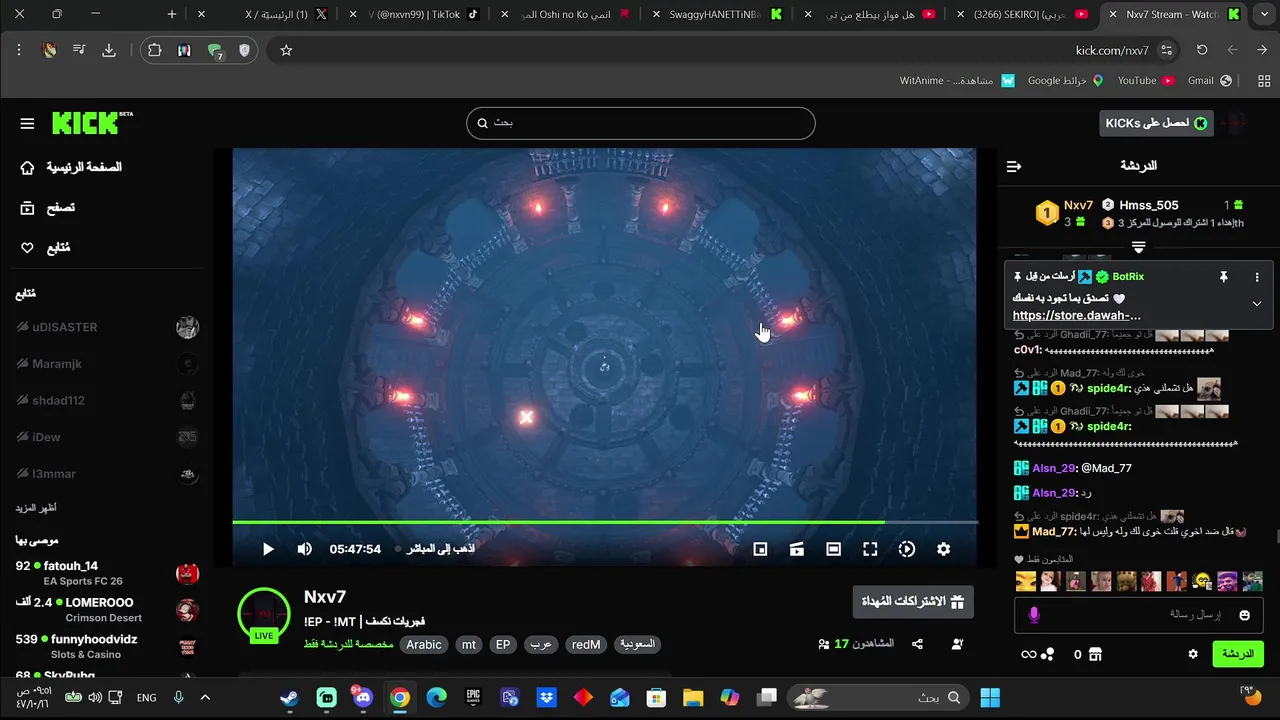Image resolution: width=1280 pixels, height=720 pixels.
Task: Click follow user icon below video
Action: pyautogui.click(x=957, y=644)
